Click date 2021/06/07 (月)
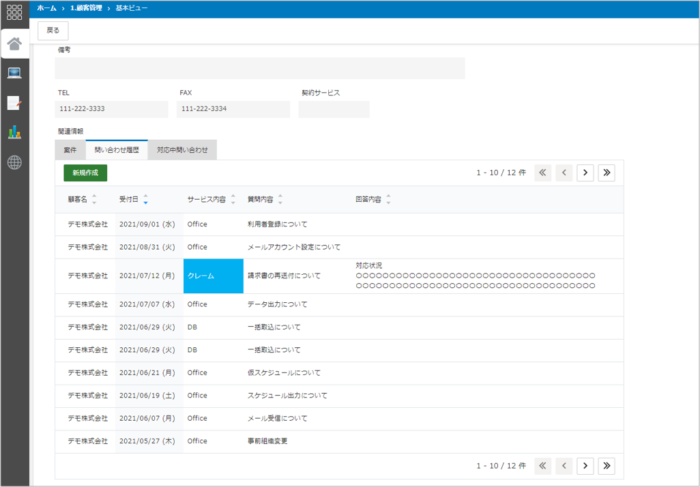 point(147,418)
